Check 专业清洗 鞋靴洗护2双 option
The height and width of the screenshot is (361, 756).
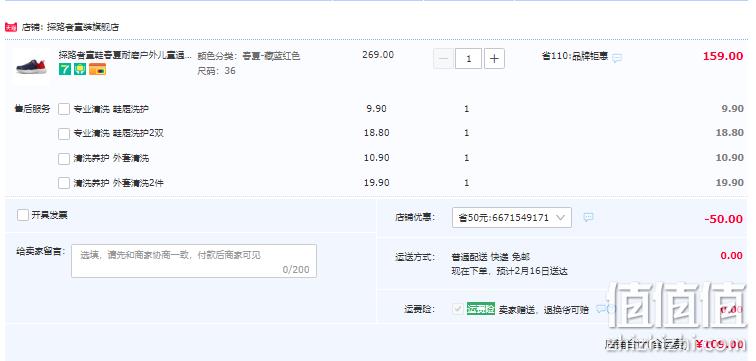[64, 134]
